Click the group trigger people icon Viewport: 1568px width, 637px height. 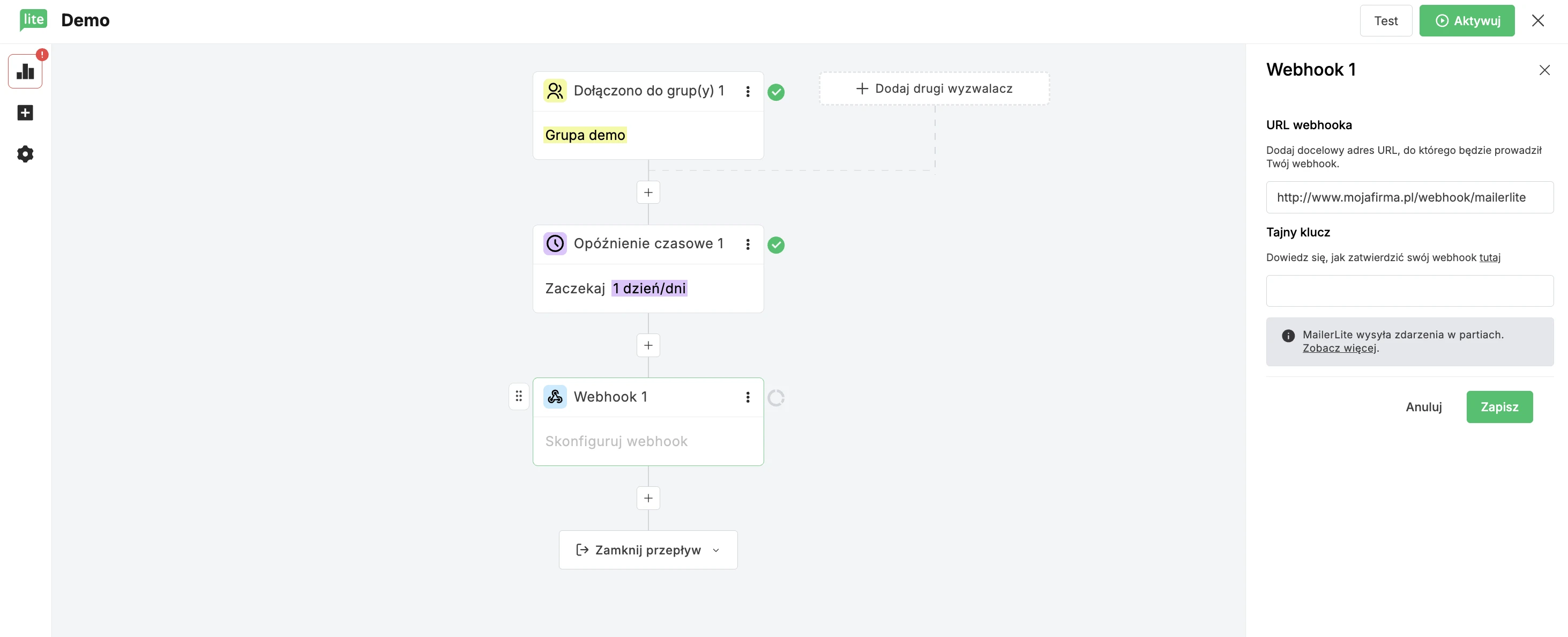click(555, 91)
